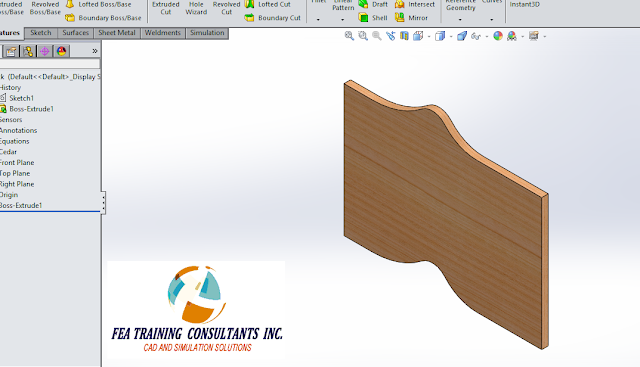Viewport: 640px width, 367px height.
Task: Select the History folder
Action: pyautogui.click(x=10, y=87)
